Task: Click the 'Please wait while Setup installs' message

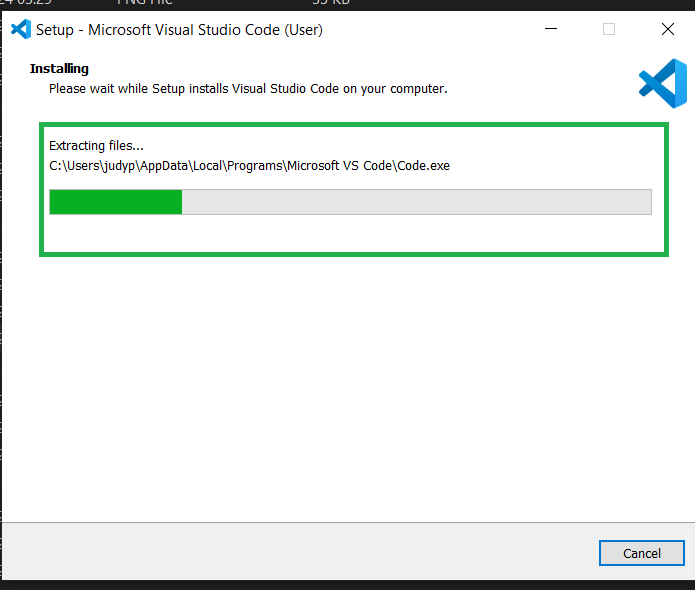Action: (248, 89)
